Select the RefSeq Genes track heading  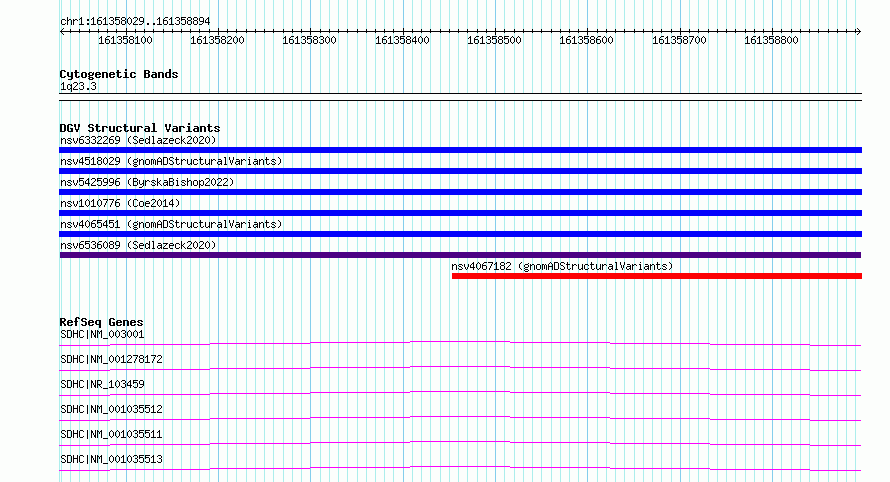click(x=101, y=322)
